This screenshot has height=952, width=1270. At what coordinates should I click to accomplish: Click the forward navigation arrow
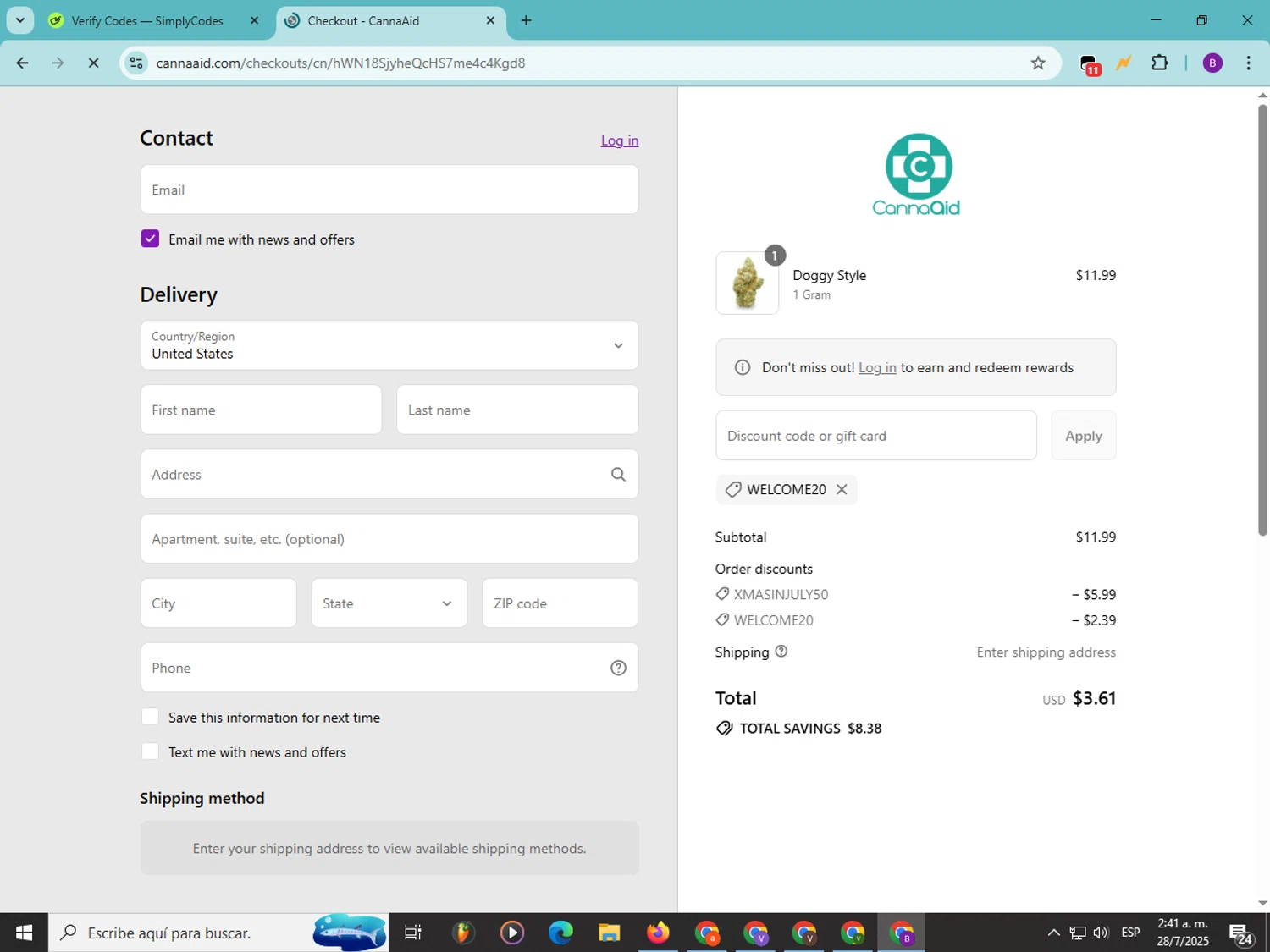pos(58,63)
